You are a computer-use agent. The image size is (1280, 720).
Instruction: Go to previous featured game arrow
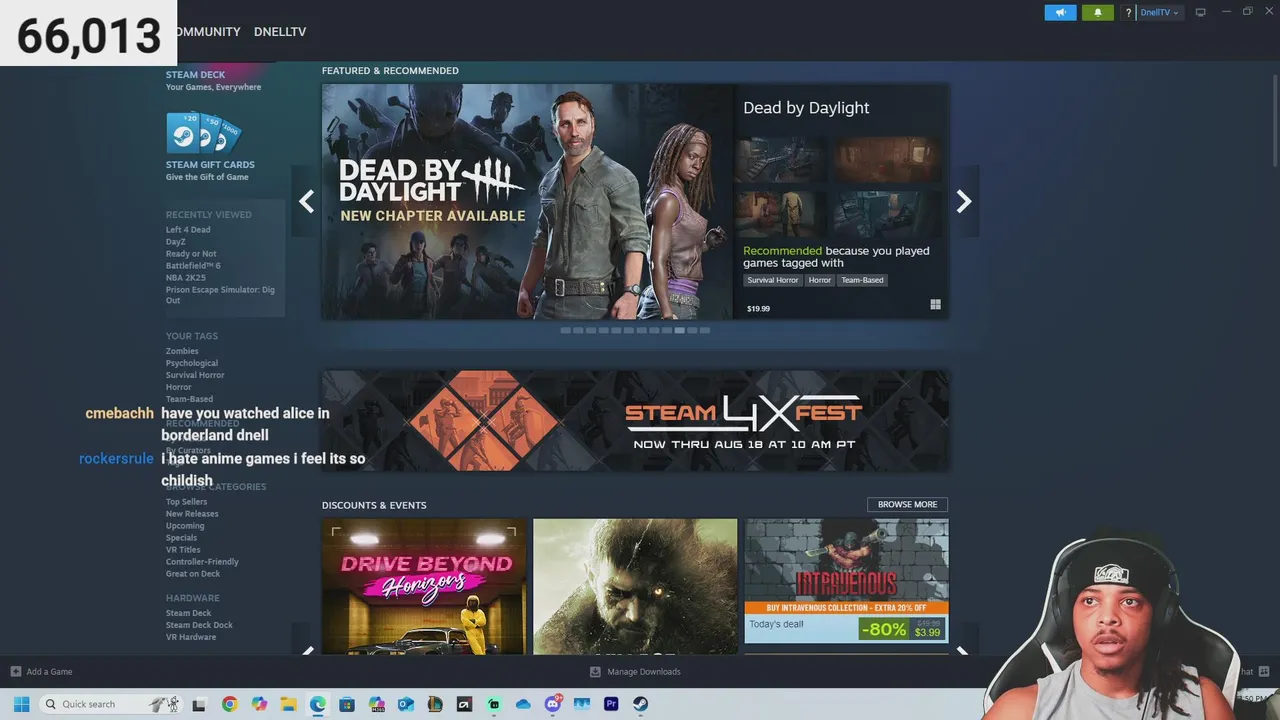306,202
